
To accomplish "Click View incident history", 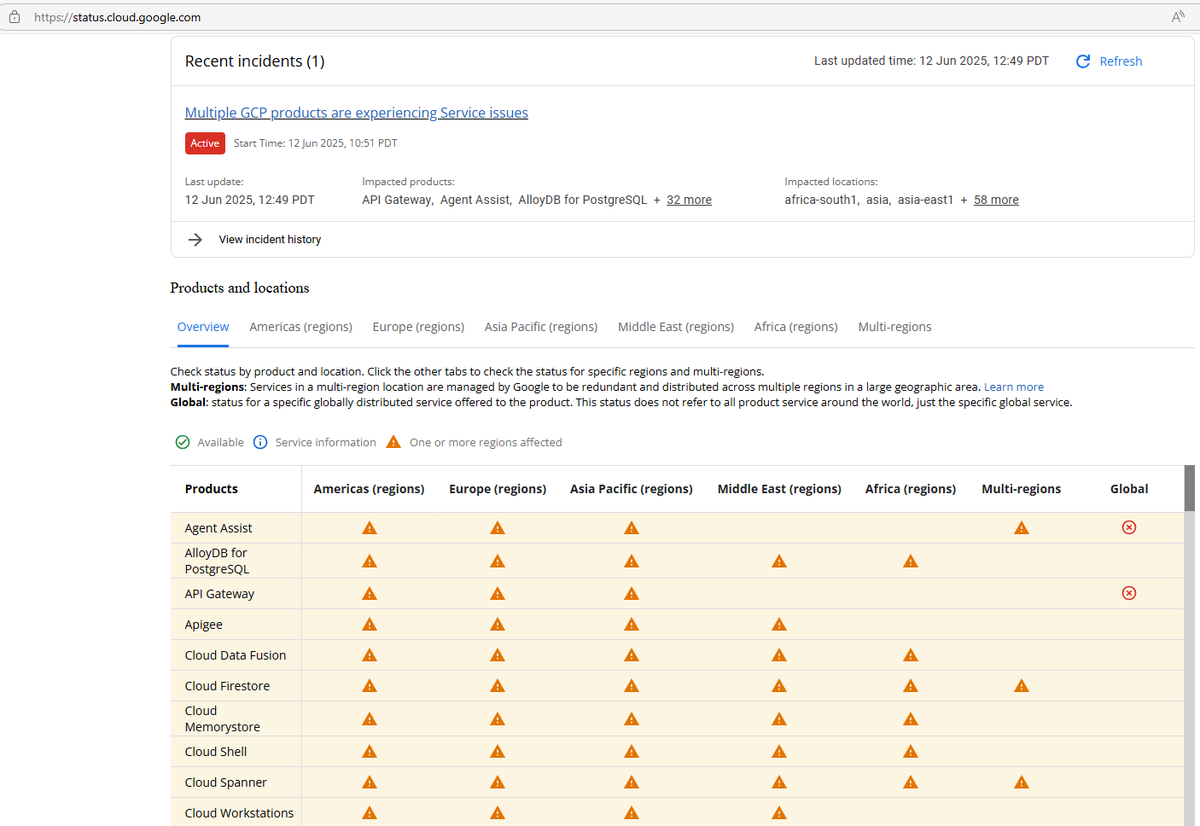I will tap(270, 240).
